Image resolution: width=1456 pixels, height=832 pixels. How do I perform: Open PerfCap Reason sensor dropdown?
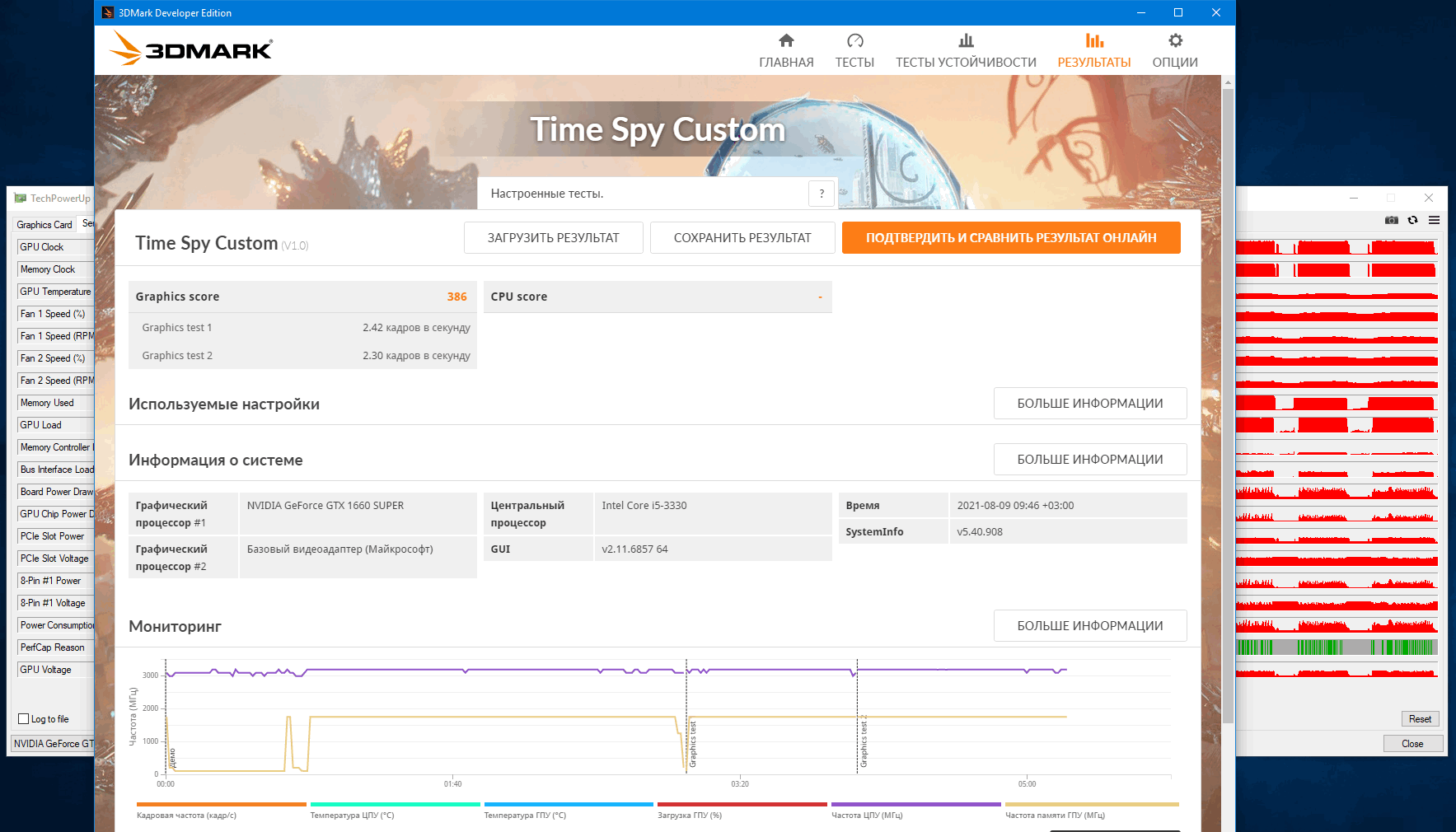(x=55, y=647)
